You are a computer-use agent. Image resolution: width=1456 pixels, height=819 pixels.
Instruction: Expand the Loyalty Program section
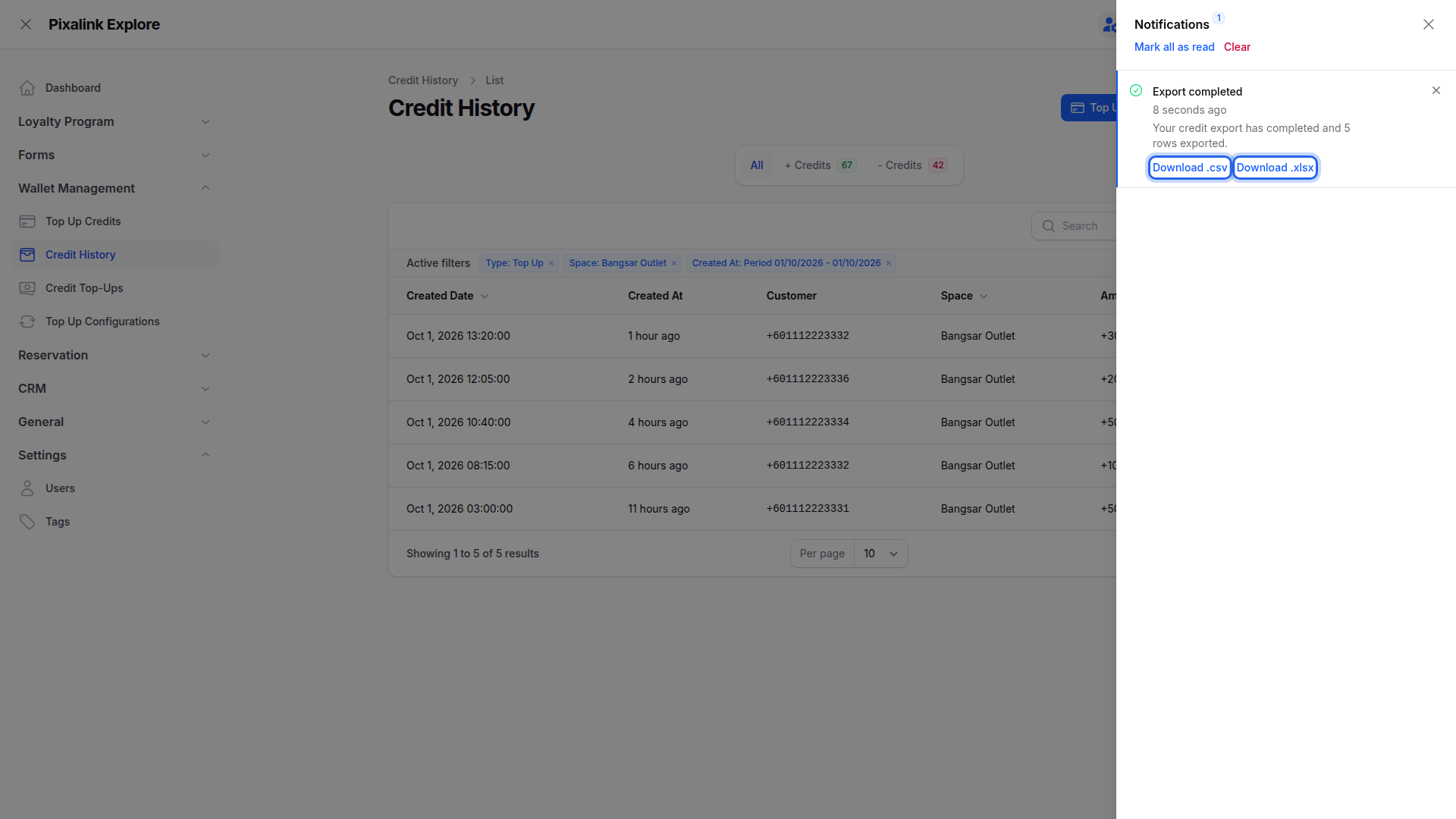point(206,121)
